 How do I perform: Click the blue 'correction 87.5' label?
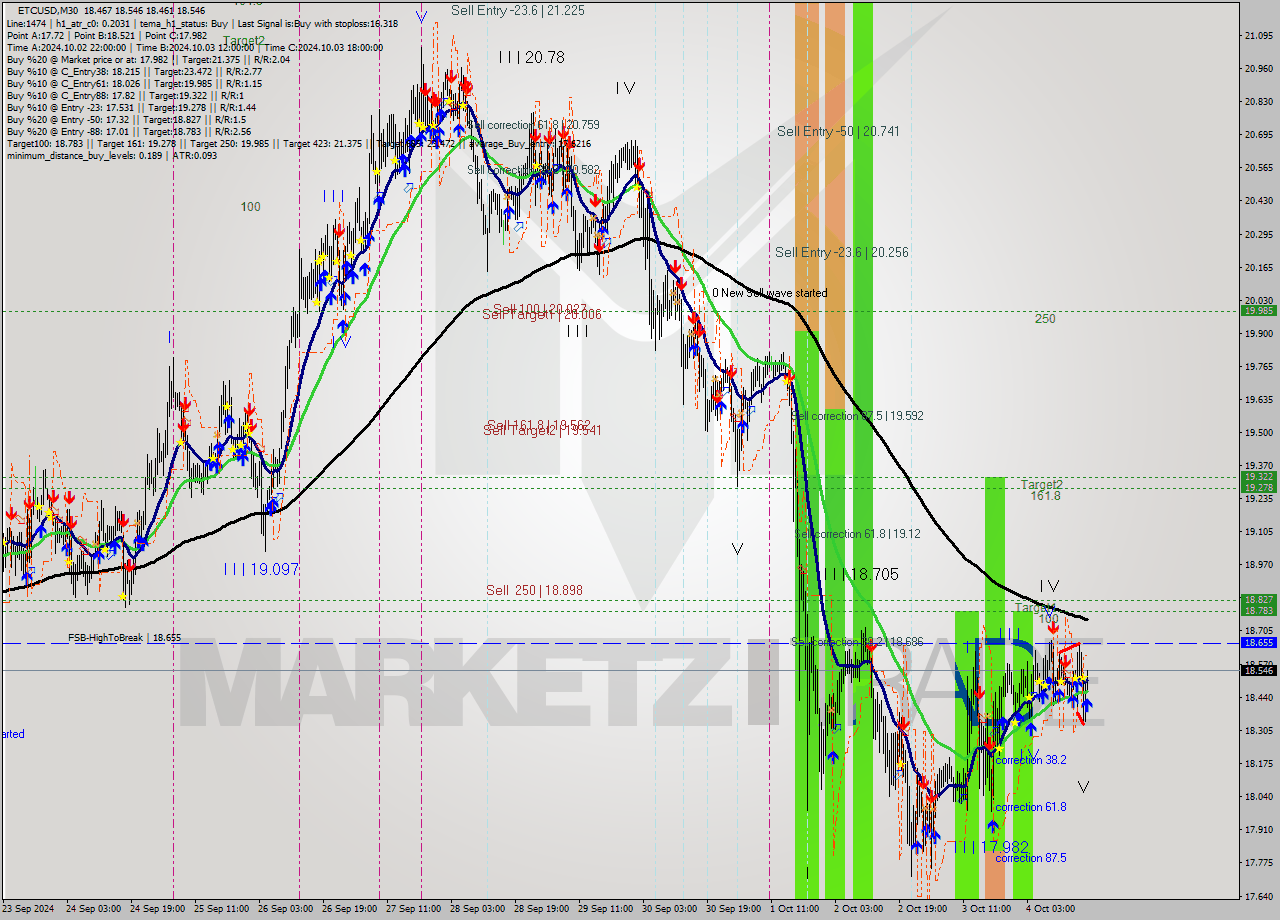(x=1030, y=858)
